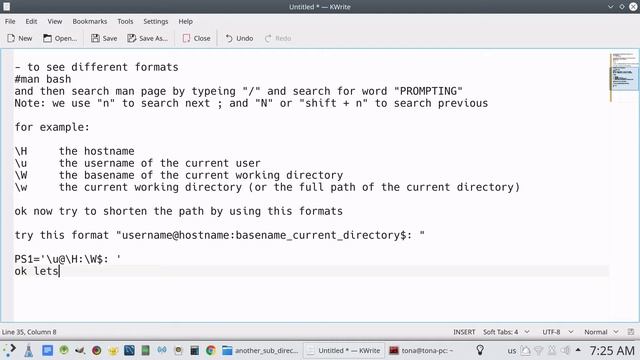Click the green round download icon in taskbar
640x360 pixels.
pyautogui.click(x=64, y=350)
